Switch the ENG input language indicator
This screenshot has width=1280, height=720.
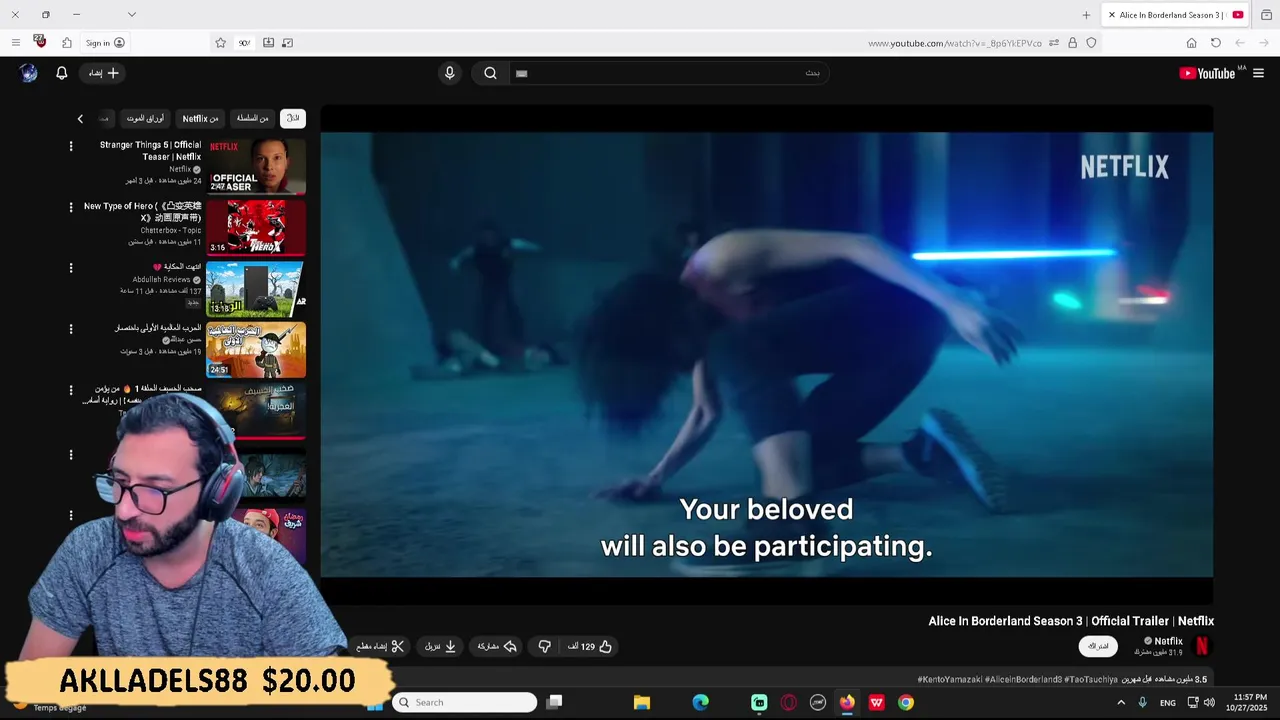1168,703
